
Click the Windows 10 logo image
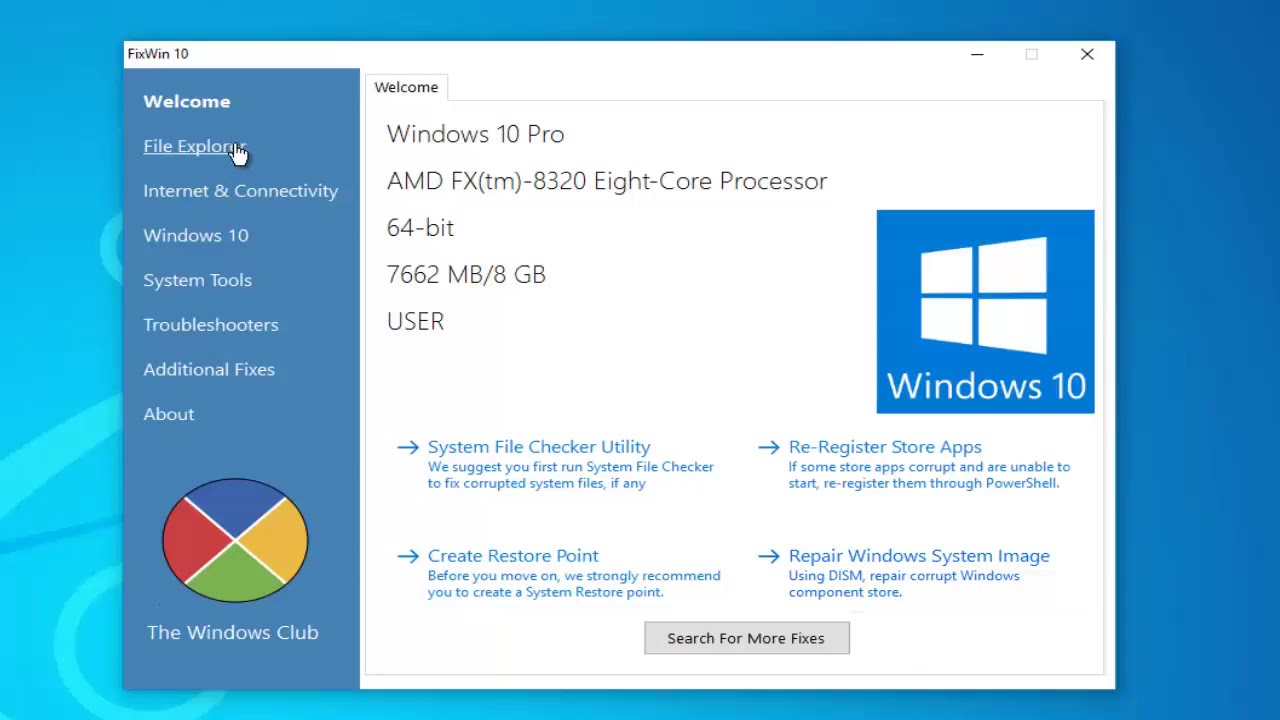coord(985,311)
